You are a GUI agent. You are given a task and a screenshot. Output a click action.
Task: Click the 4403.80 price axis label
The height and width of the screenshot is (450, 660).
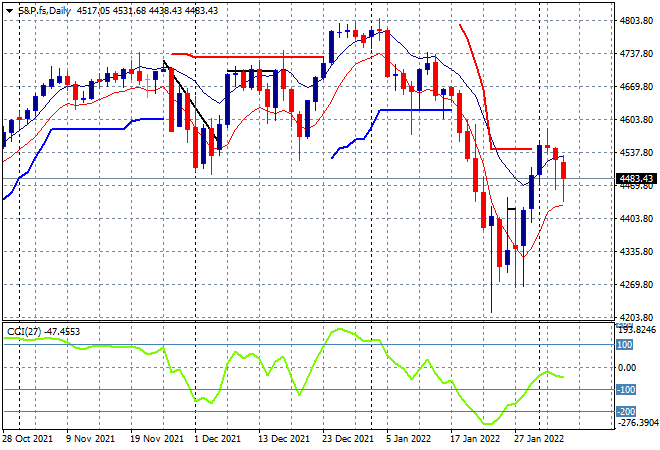click(x=636, y=219)
